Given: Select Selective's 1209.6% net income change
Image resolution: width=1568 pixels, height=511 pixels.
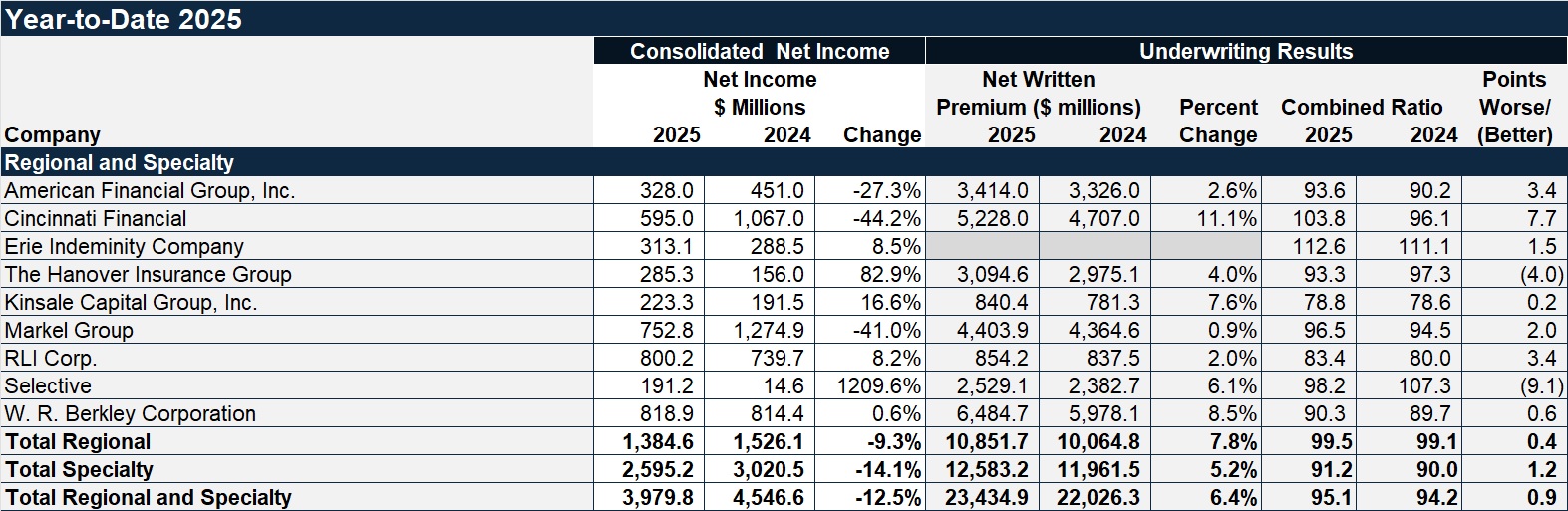Looking at the screenshot, I should point(879,385).
